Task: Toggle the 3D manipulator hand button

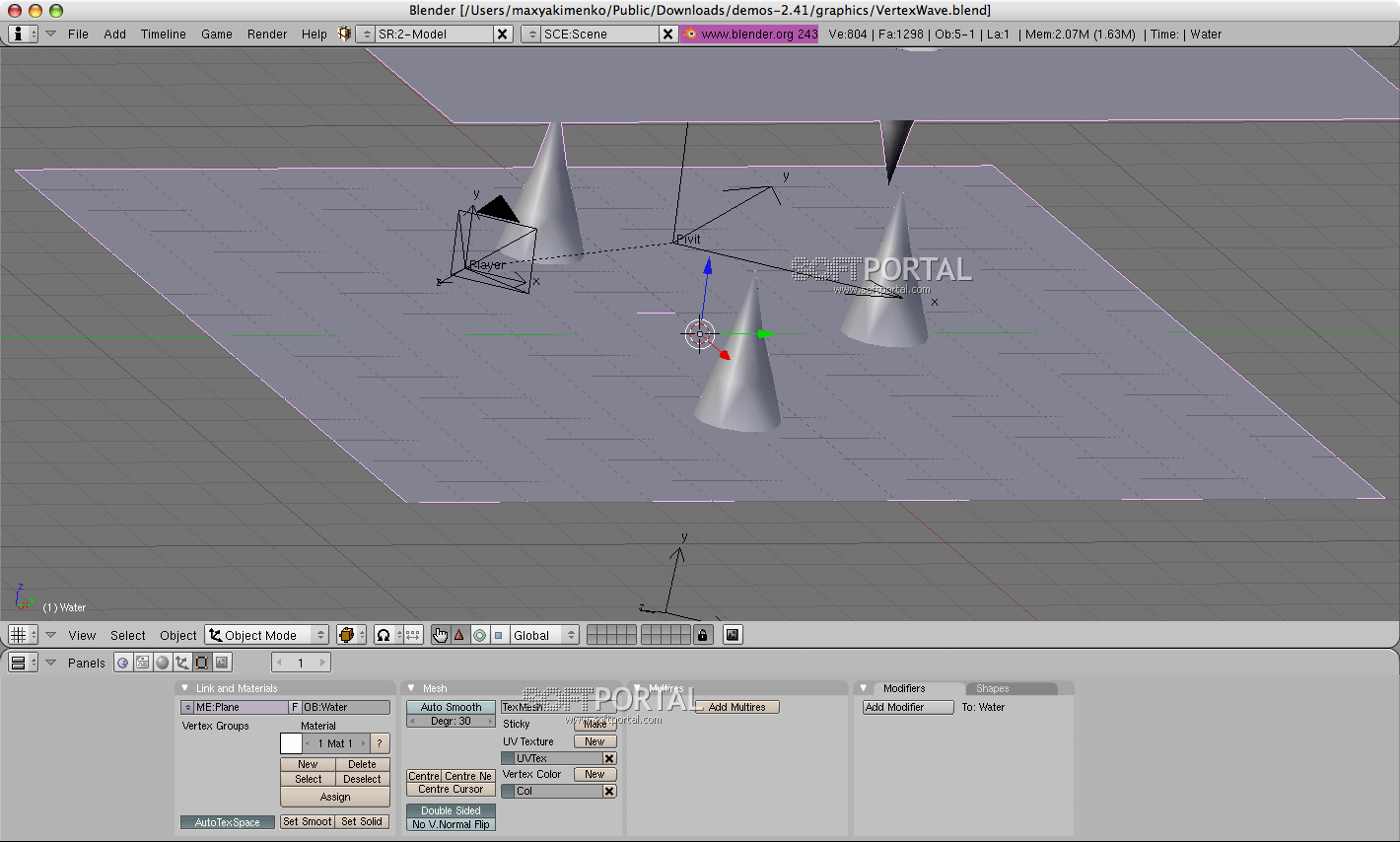Action: (x=440, y=635)
